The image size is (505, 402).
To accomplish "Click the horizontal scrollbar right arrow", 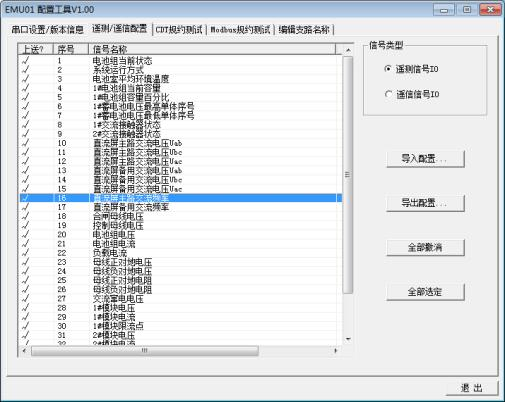I will click(x=336, y=351).
